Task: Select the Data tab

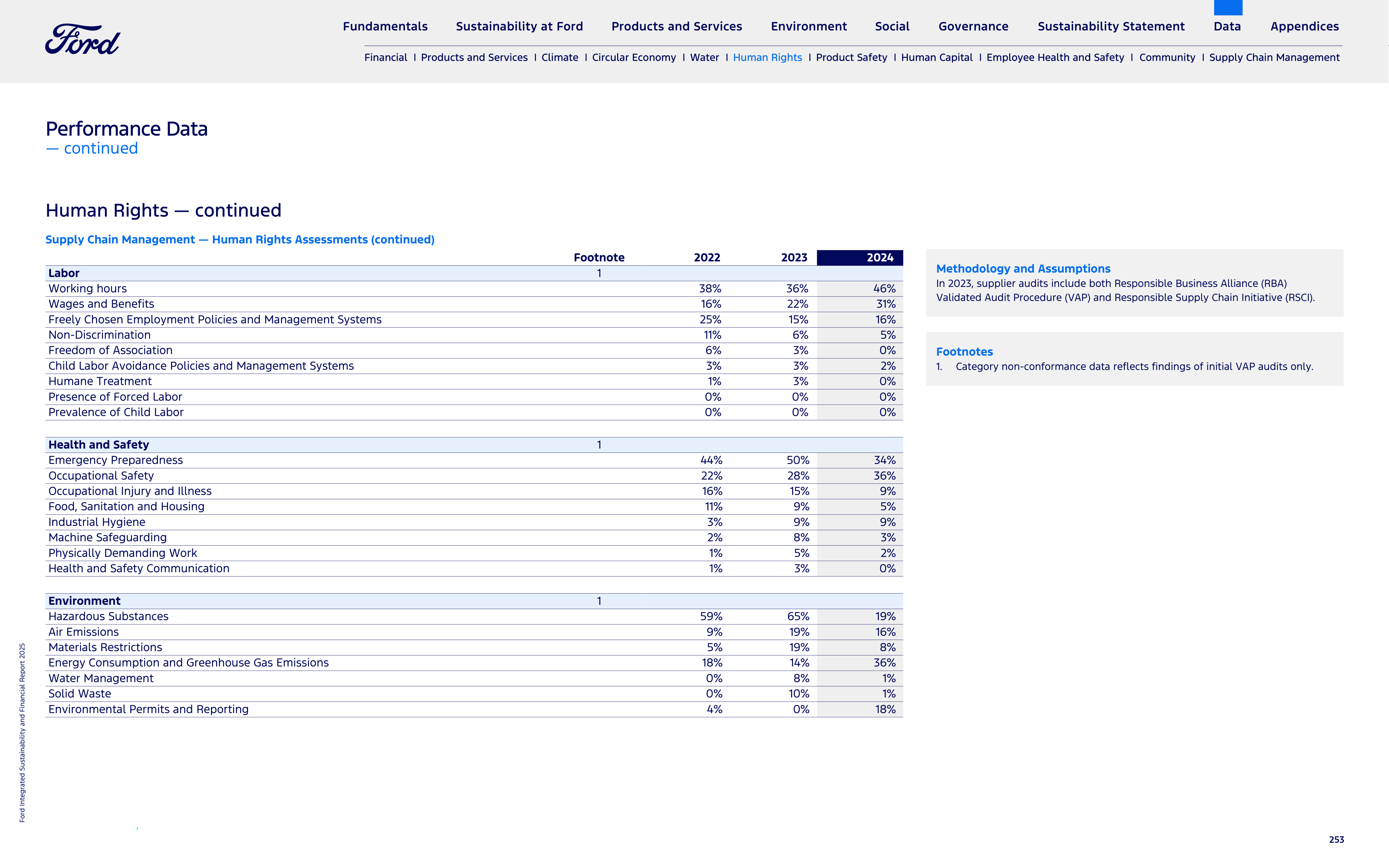Action: [x=1228, y=26]
